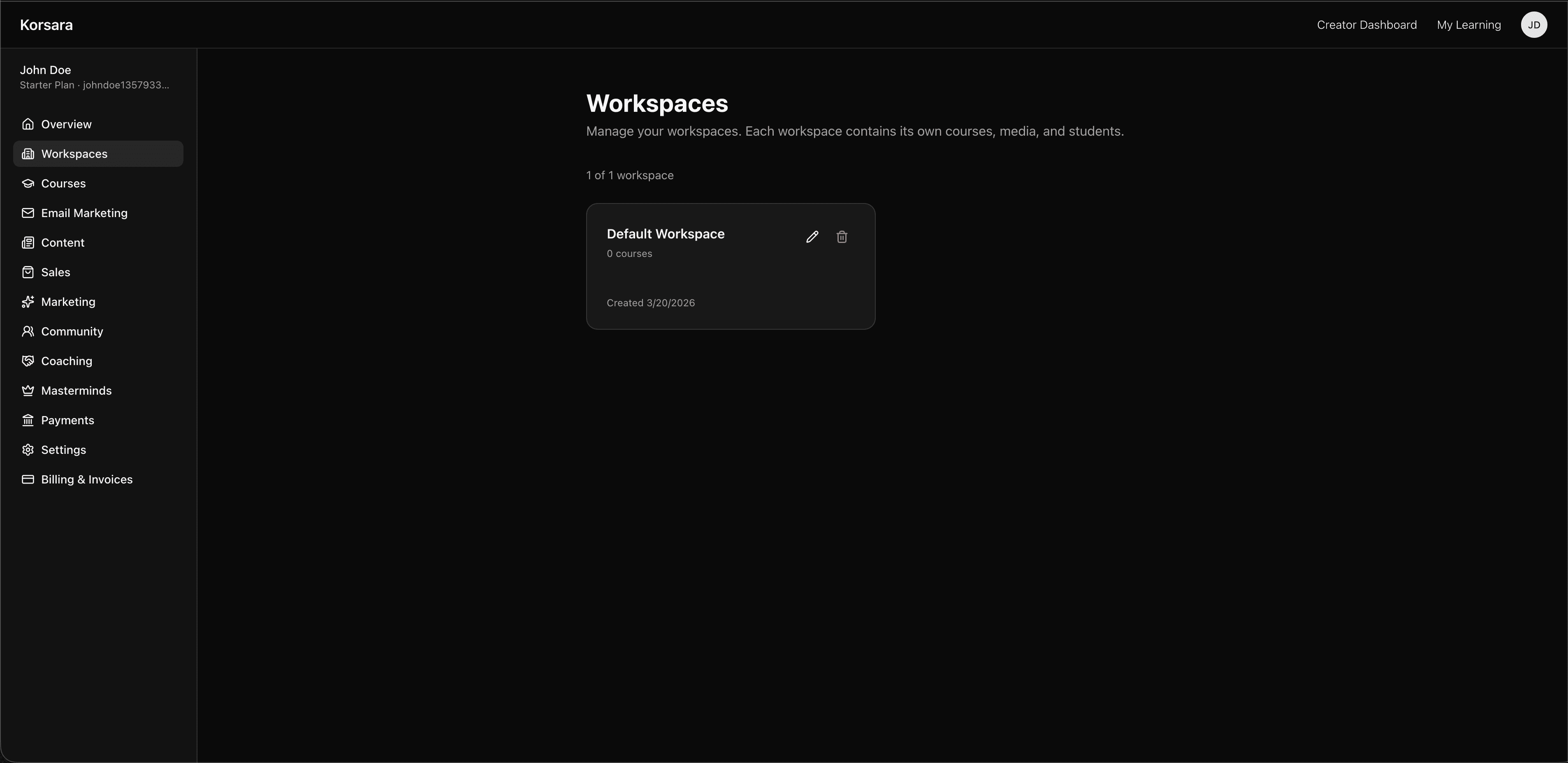The height and width of the screenshot is (763, 1568).
Task: Open Billing & Invoices card icon
Action: (x=28, y=479)
